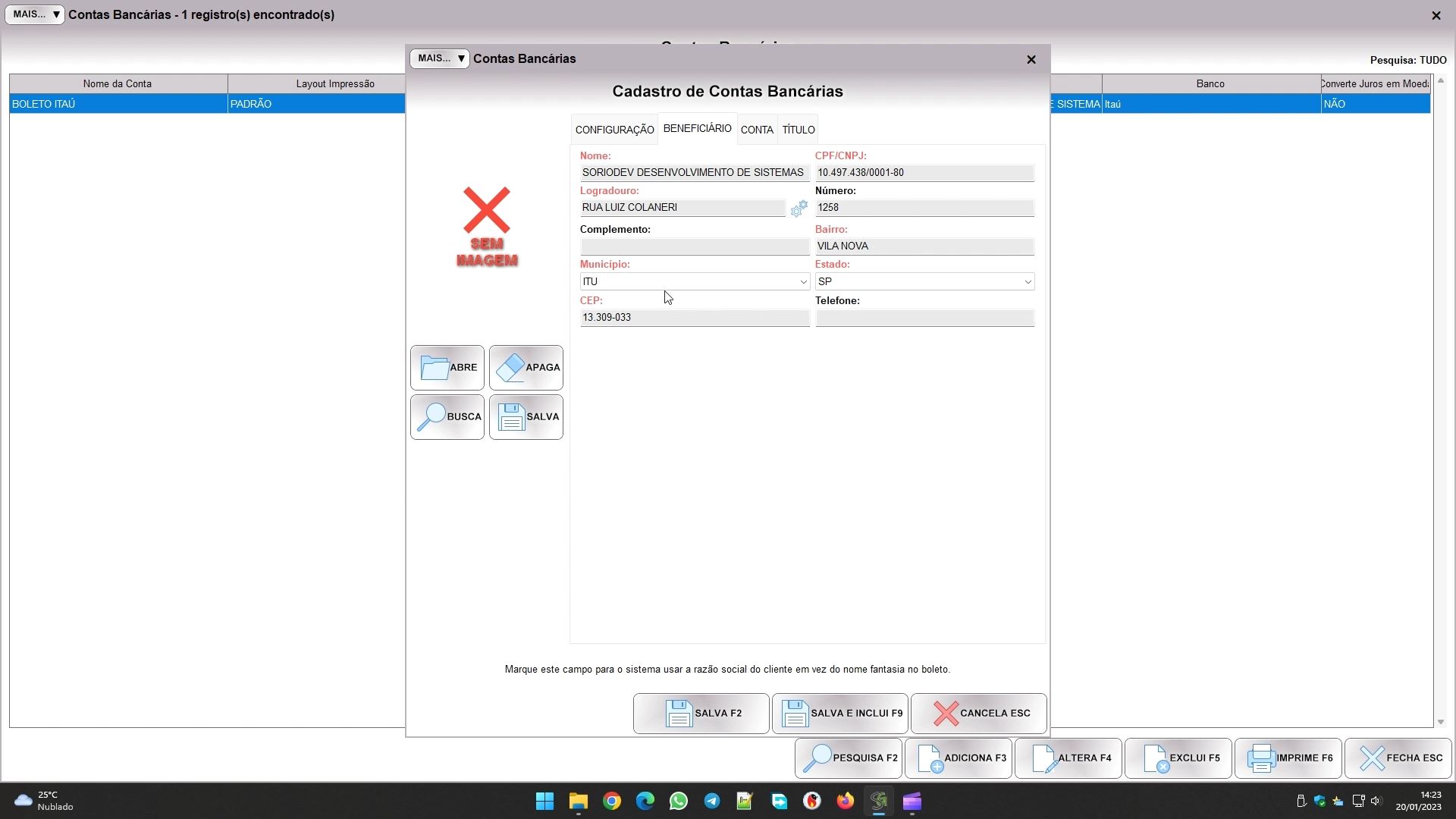Open the dialog's MAIS... dropdown menu
The height and width of the screenshot is (819, 1456).
pos(440,59)
